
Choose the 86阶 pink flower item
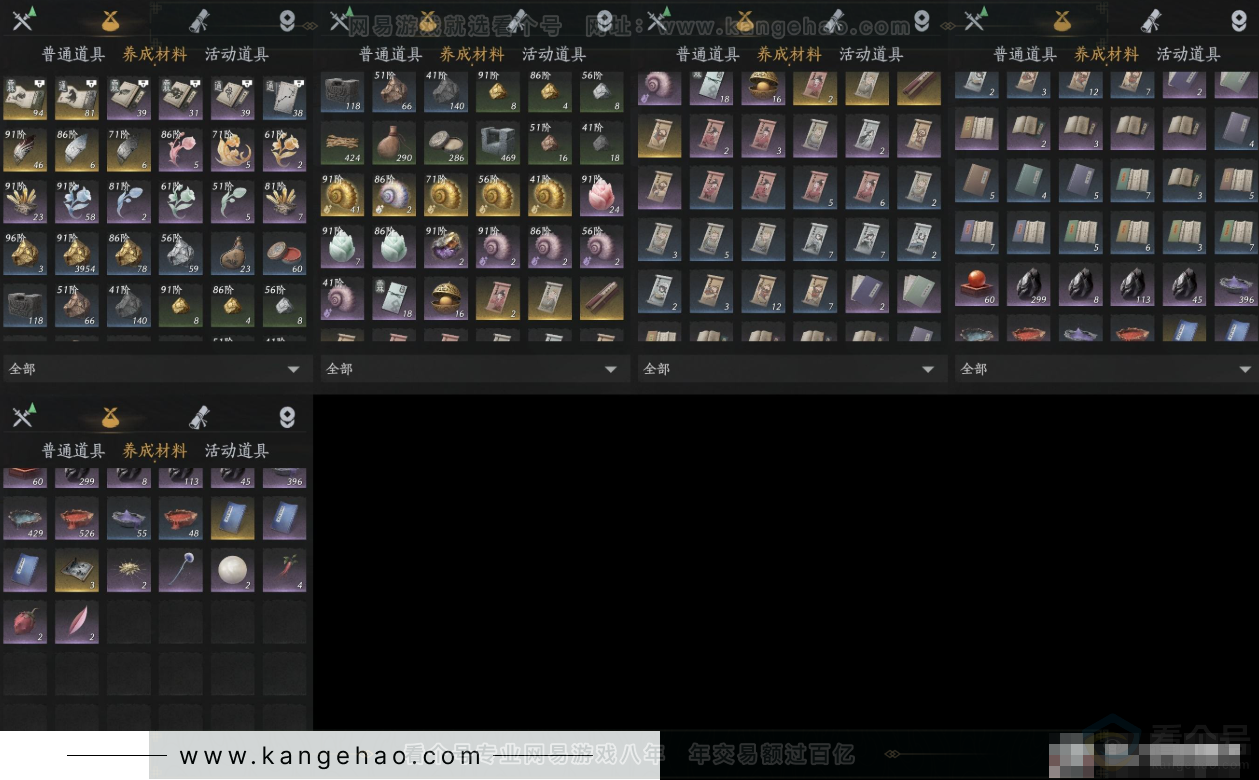pos(181,150)
